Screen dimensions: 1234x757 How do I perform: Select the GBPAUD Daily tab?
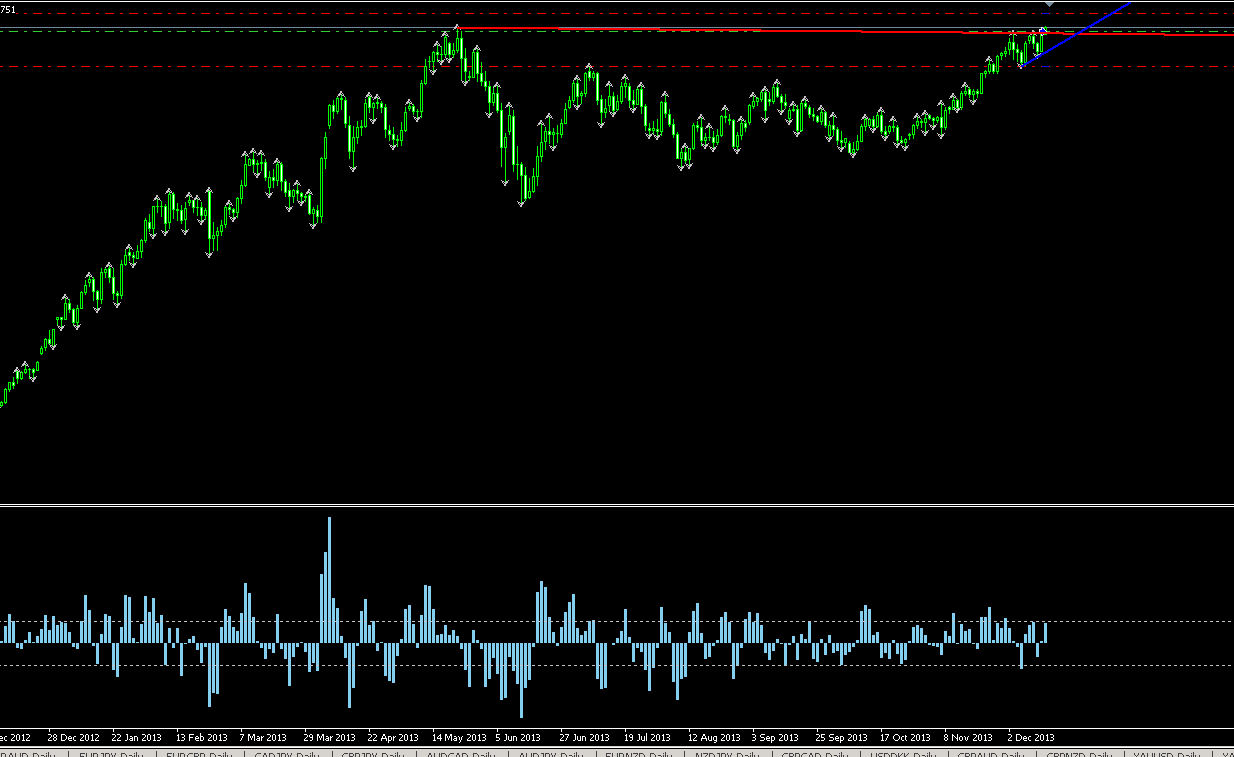990,753
